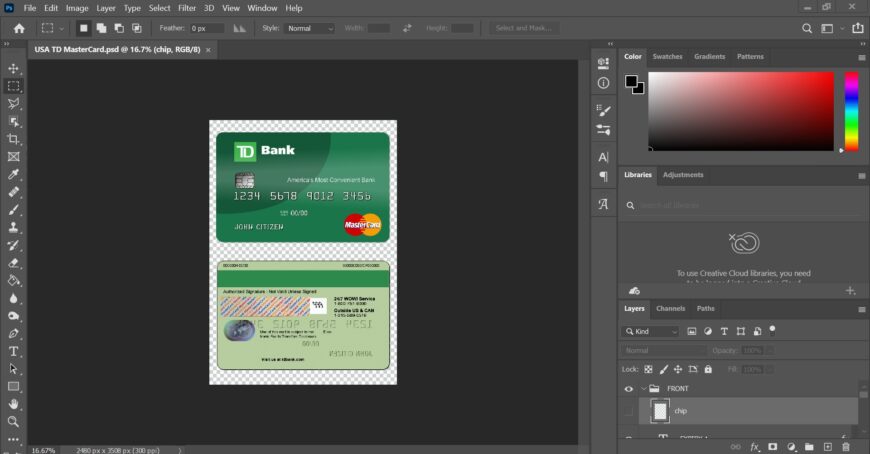Toggle Lock transparent pixels

648,369
